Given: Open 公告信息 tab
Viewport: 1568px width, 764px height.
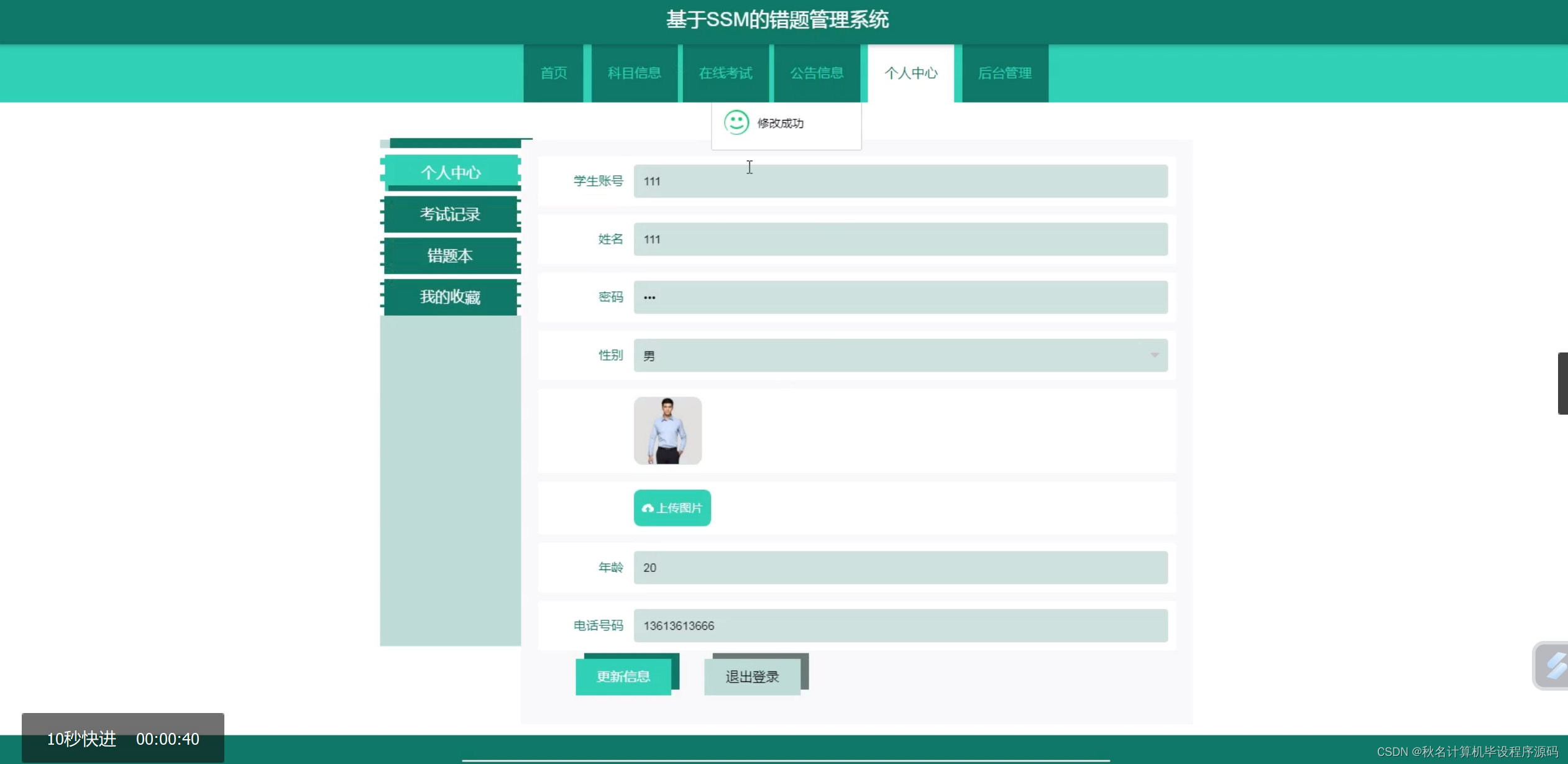Looking at the screenshot, I should (x=817, y=73).
